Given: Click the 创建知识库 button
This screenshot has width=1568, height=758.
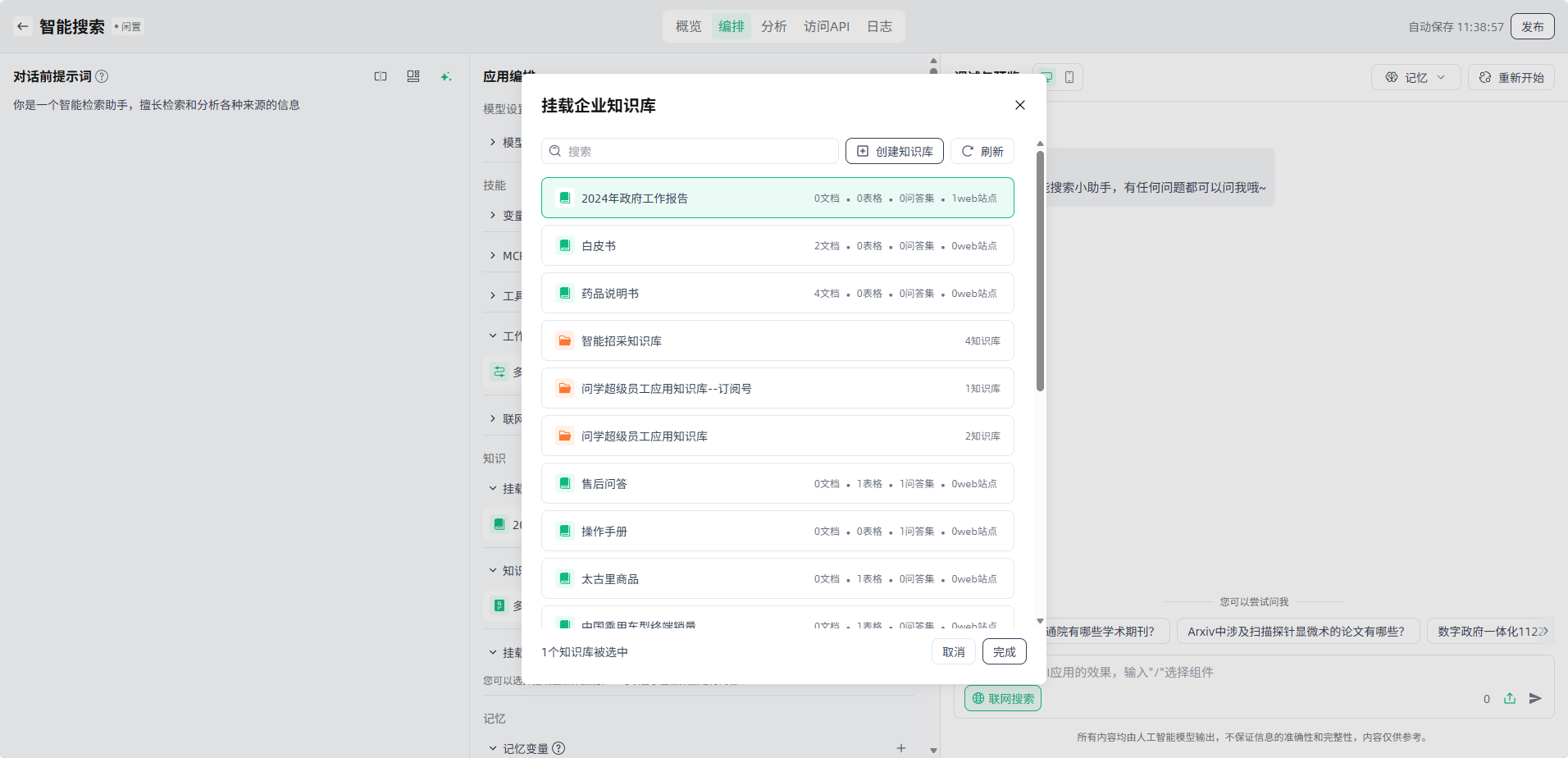Looking at the screenshot, I should pyautogui.click(x=894, y=151).
